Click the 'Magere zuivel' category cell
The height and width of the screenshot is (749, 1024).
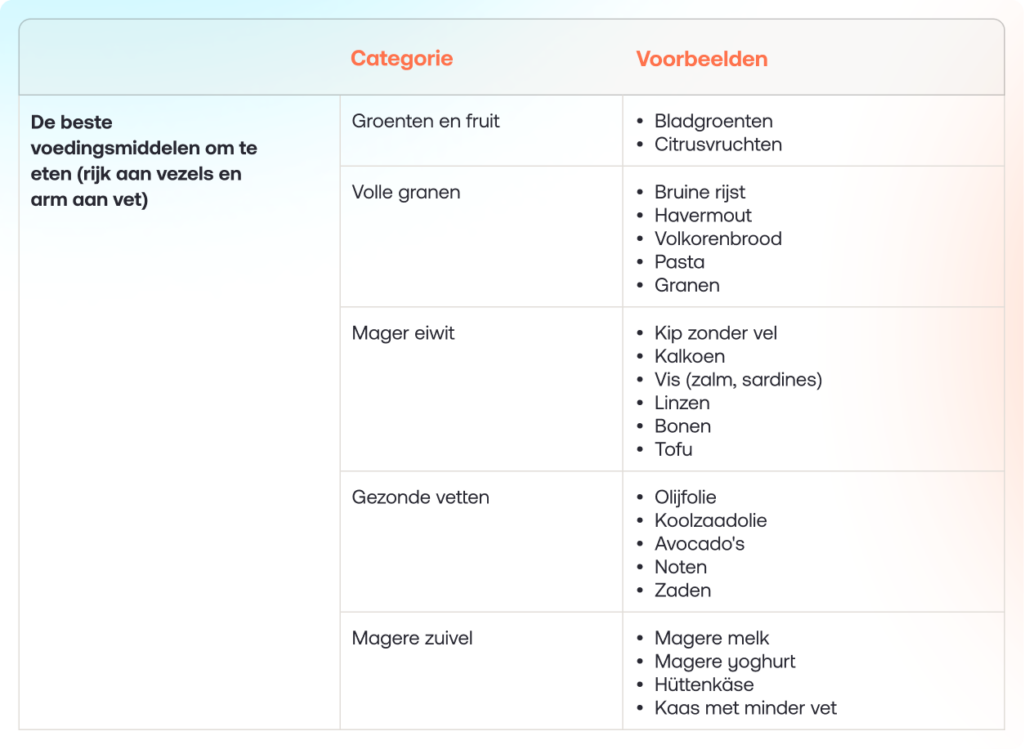[411, 638]
